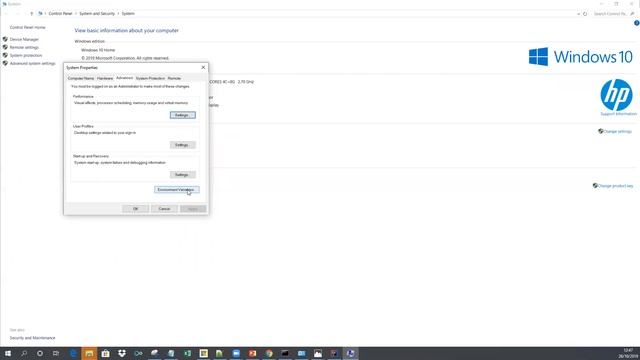Cancel the System Properties dialog
This screenshot has width=640, height=360.
pyautogui.click(x=164, y=209)
